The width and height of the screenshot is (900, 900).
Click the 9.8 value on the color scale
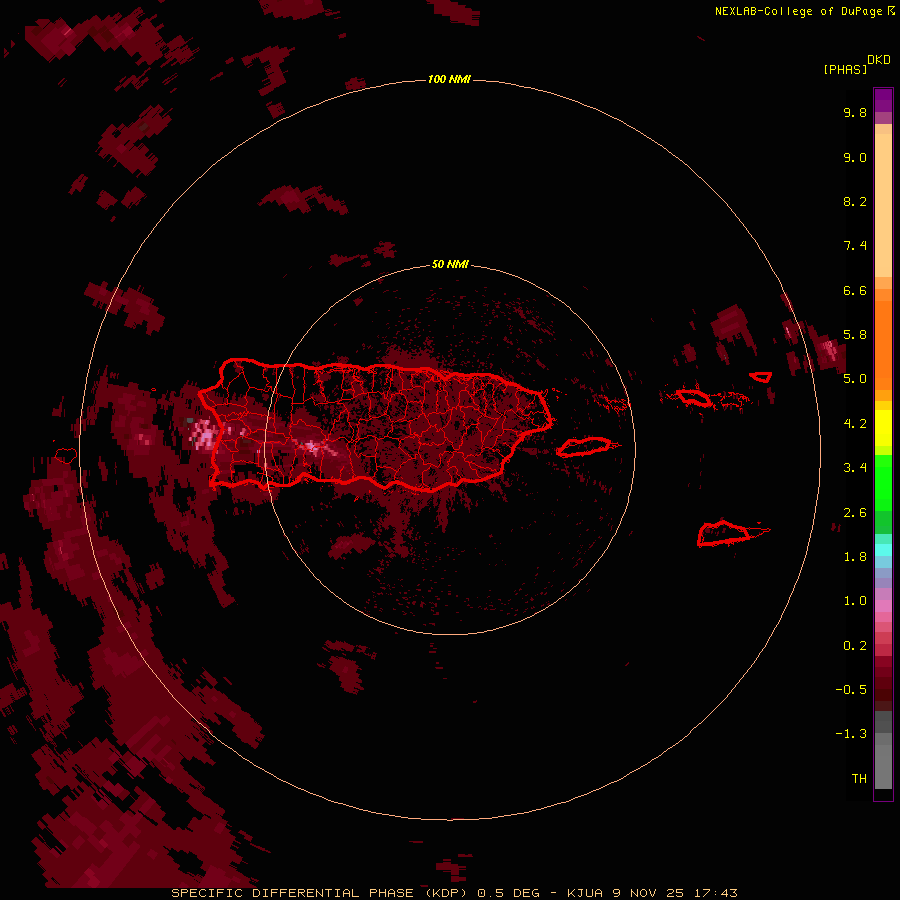pyautogui.click(x=855, y=112)
